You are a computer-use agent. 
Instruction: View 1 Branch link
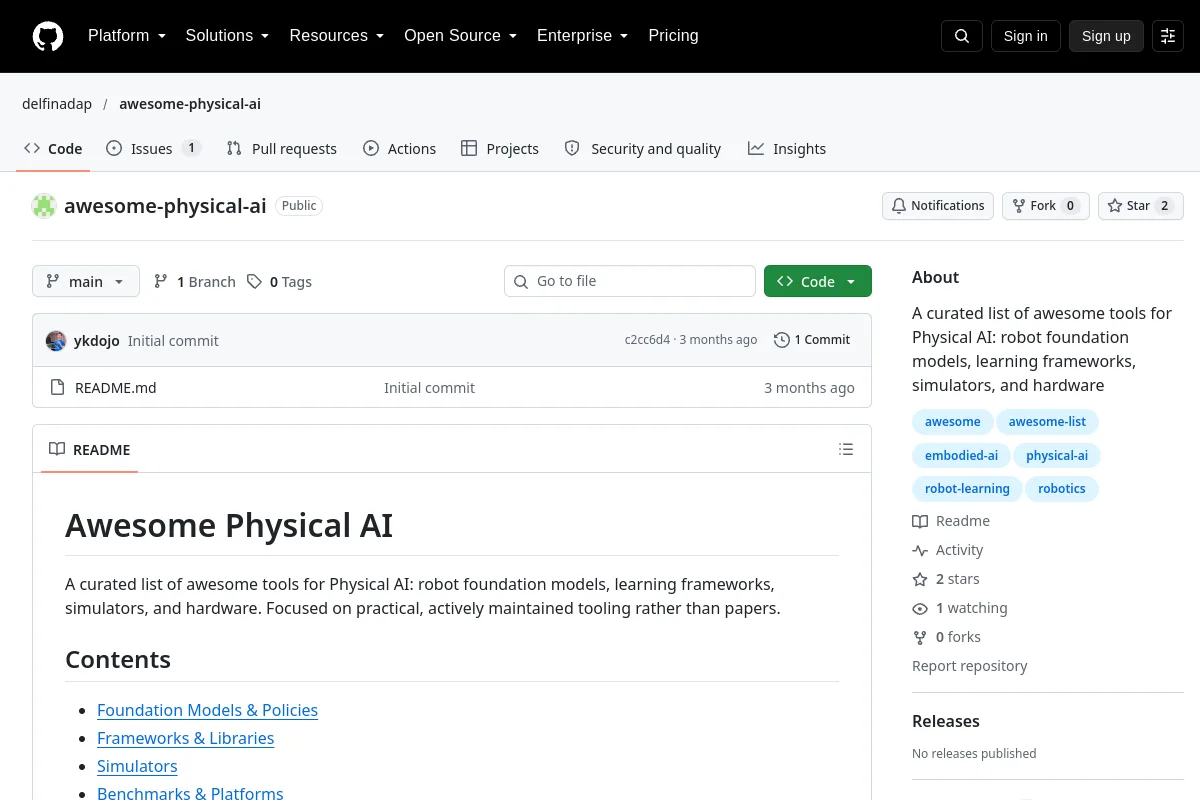[195, 282]
